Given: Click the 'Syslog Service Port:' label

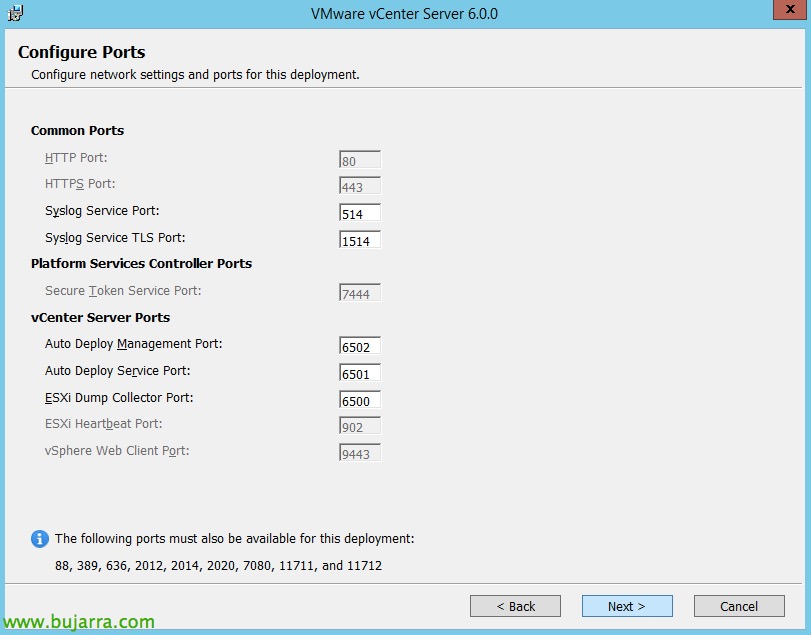Looking at the screenshot, I should [x=102, y=211].
